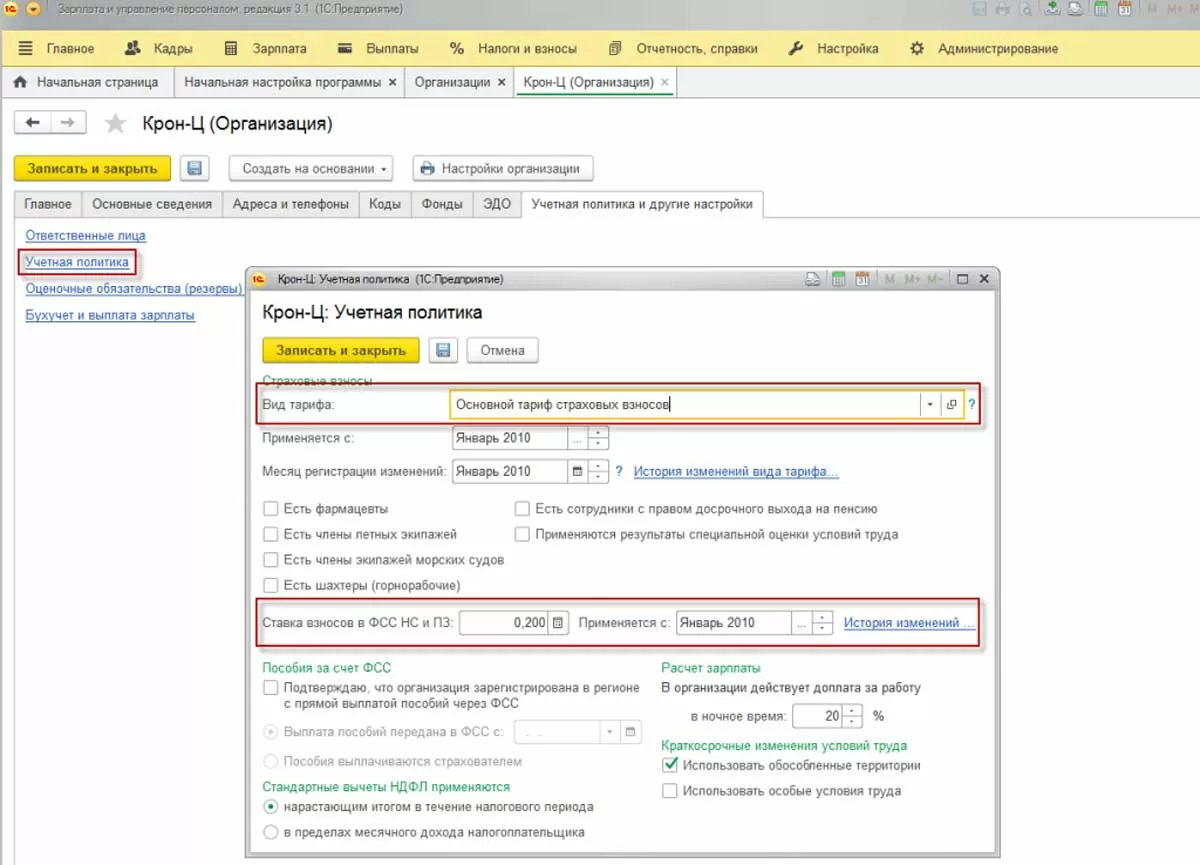Click the send-by-email green arrow icon
The image size is (1200, 865).
click(x=1052, y=9)
